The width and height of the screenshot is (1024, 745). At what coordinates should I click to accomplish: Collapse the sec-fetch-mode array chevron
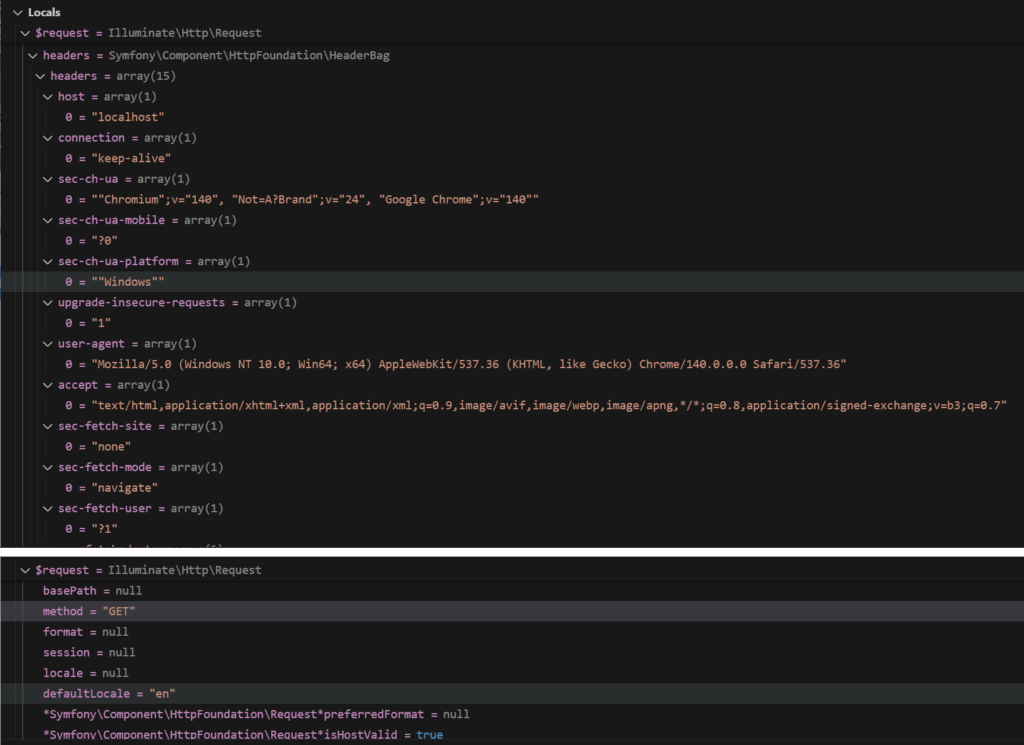tap(48, 467)
